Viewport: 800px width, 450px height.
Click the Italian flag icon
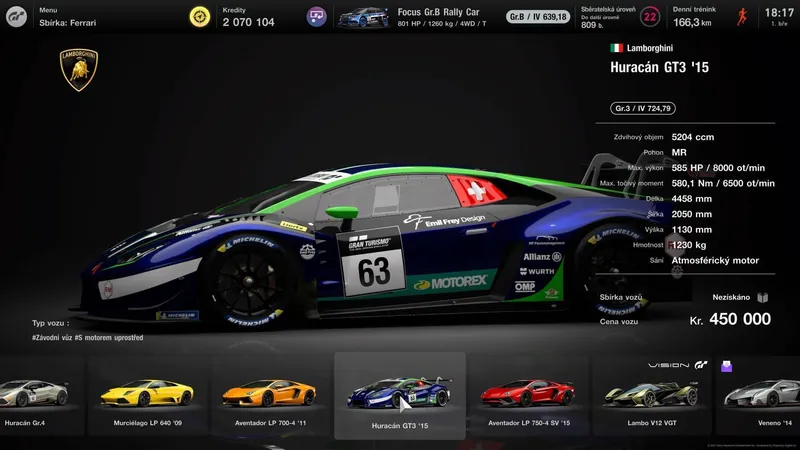pyautogui.click(x=616, y=48)
